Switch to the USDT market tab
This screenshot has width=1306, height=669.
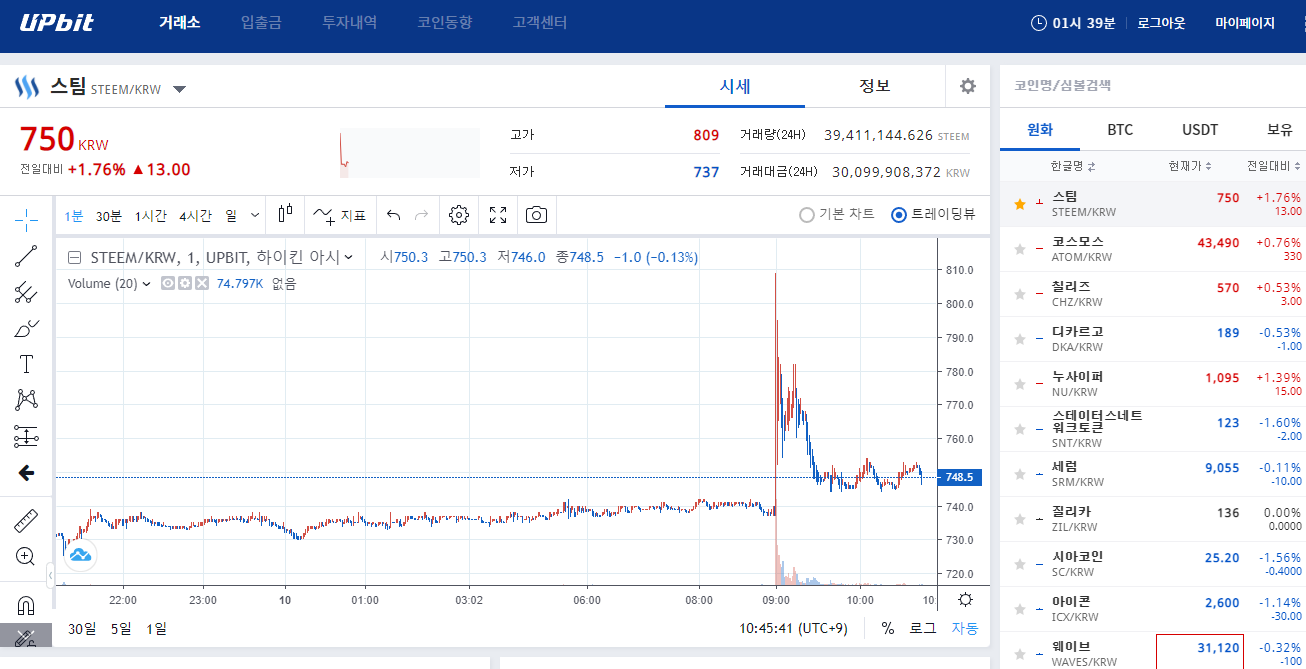[1200, 130]
